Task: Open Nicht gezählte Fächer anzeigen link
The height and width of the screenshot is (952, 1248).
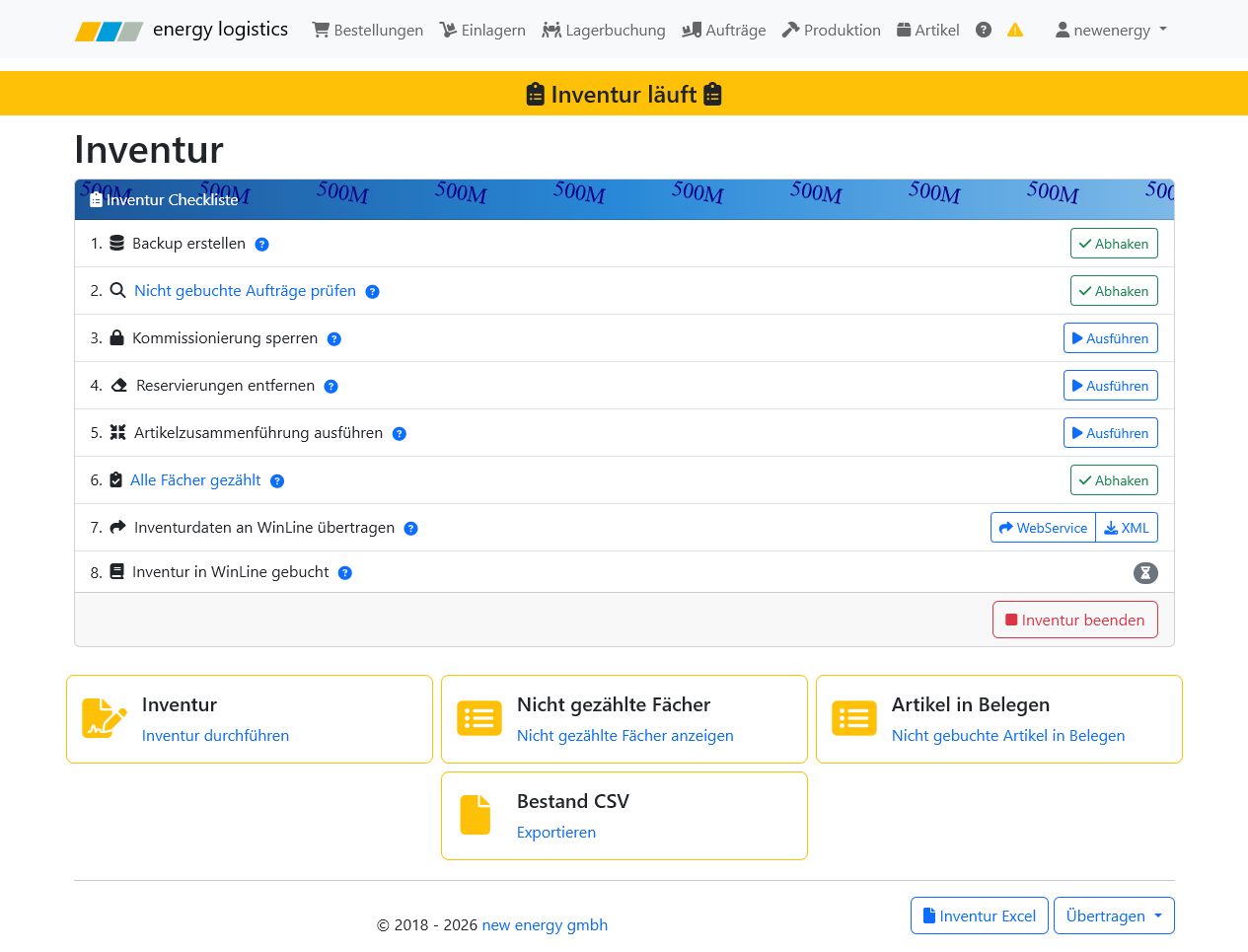Action: (x=625, y=735)
